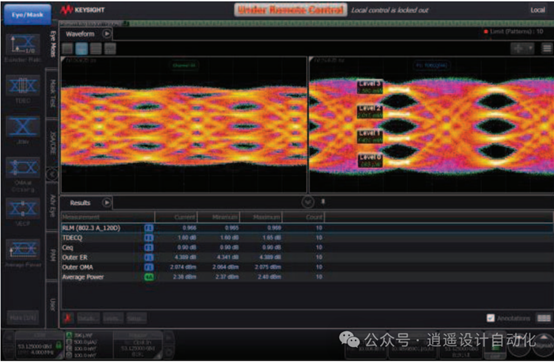Click the Details button below results

tap(88, 318)
